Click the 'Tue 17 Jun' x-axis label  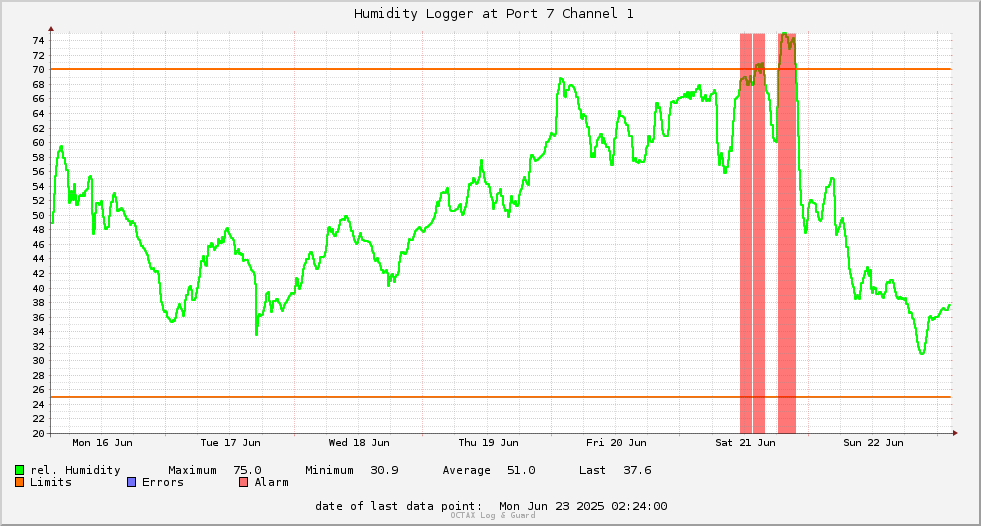230,443
